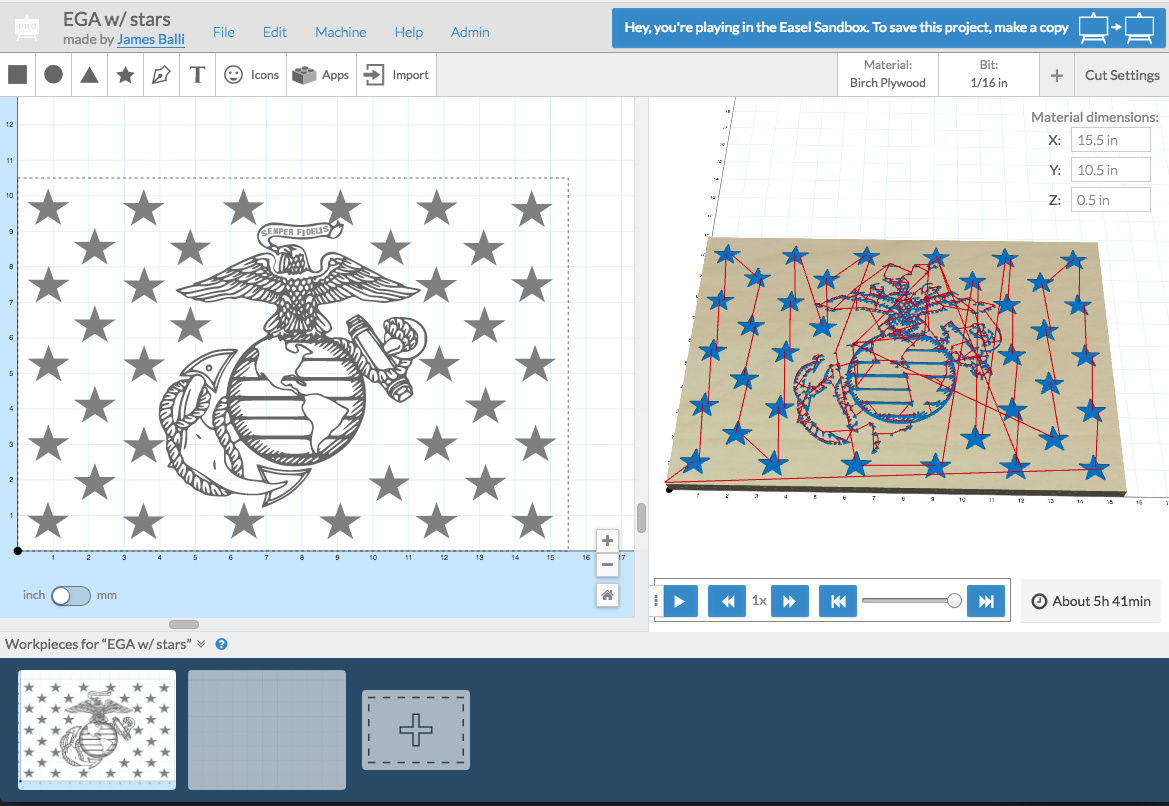The height and width of the screenshot is (806, 1169).
Task: Toggle units between inch and mm
Action: tap(71, 596)
